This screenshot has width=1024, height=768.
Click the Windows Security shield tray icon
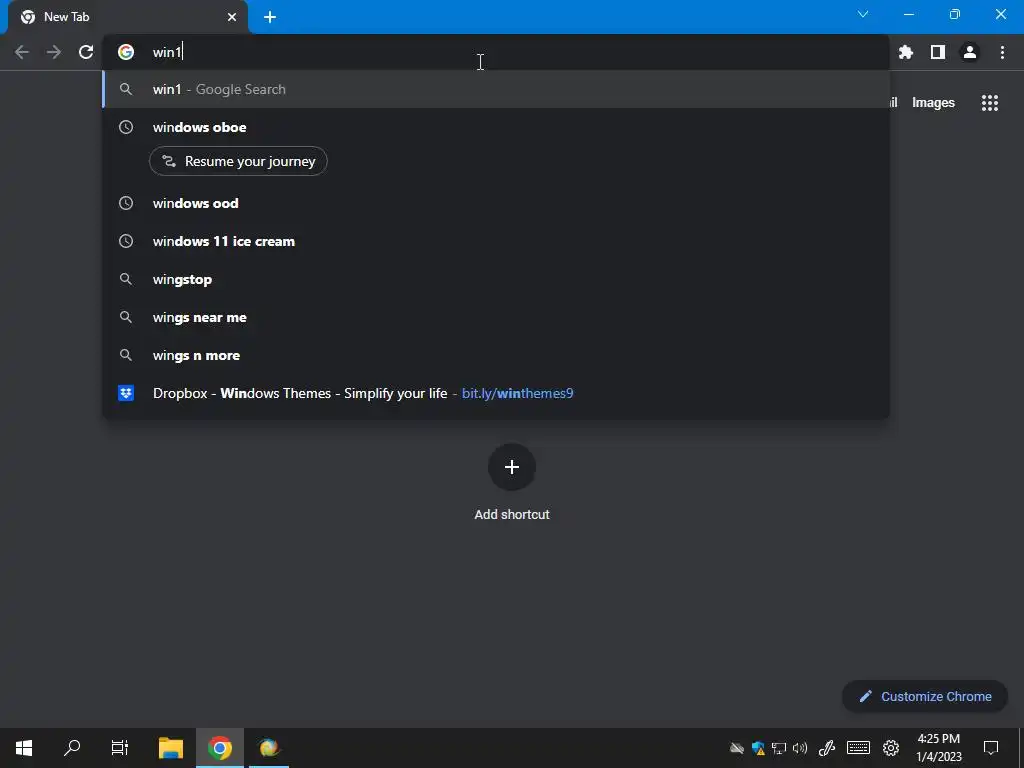758,748
